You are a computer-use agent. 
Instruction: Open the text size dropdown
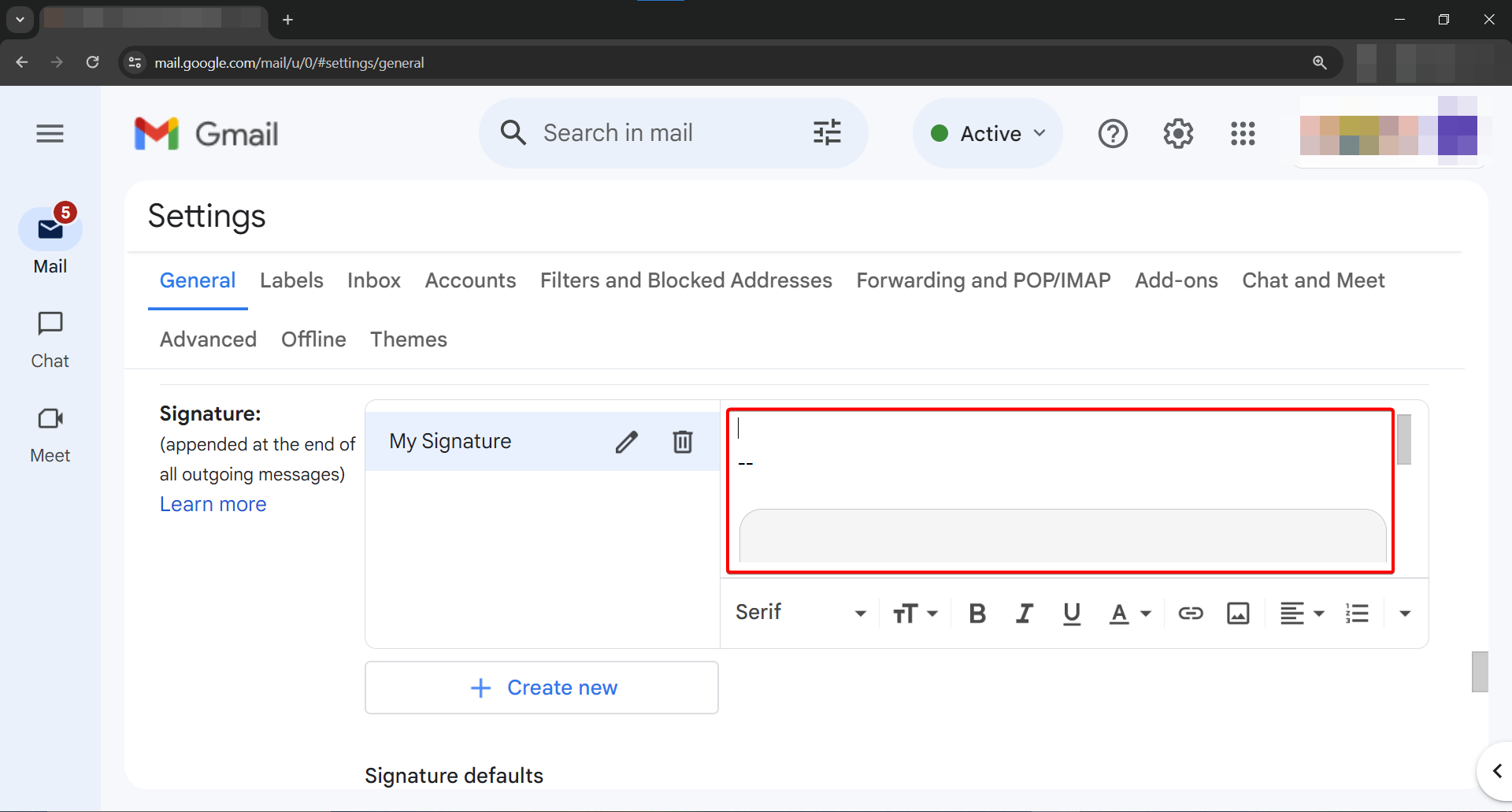(914, 613)
